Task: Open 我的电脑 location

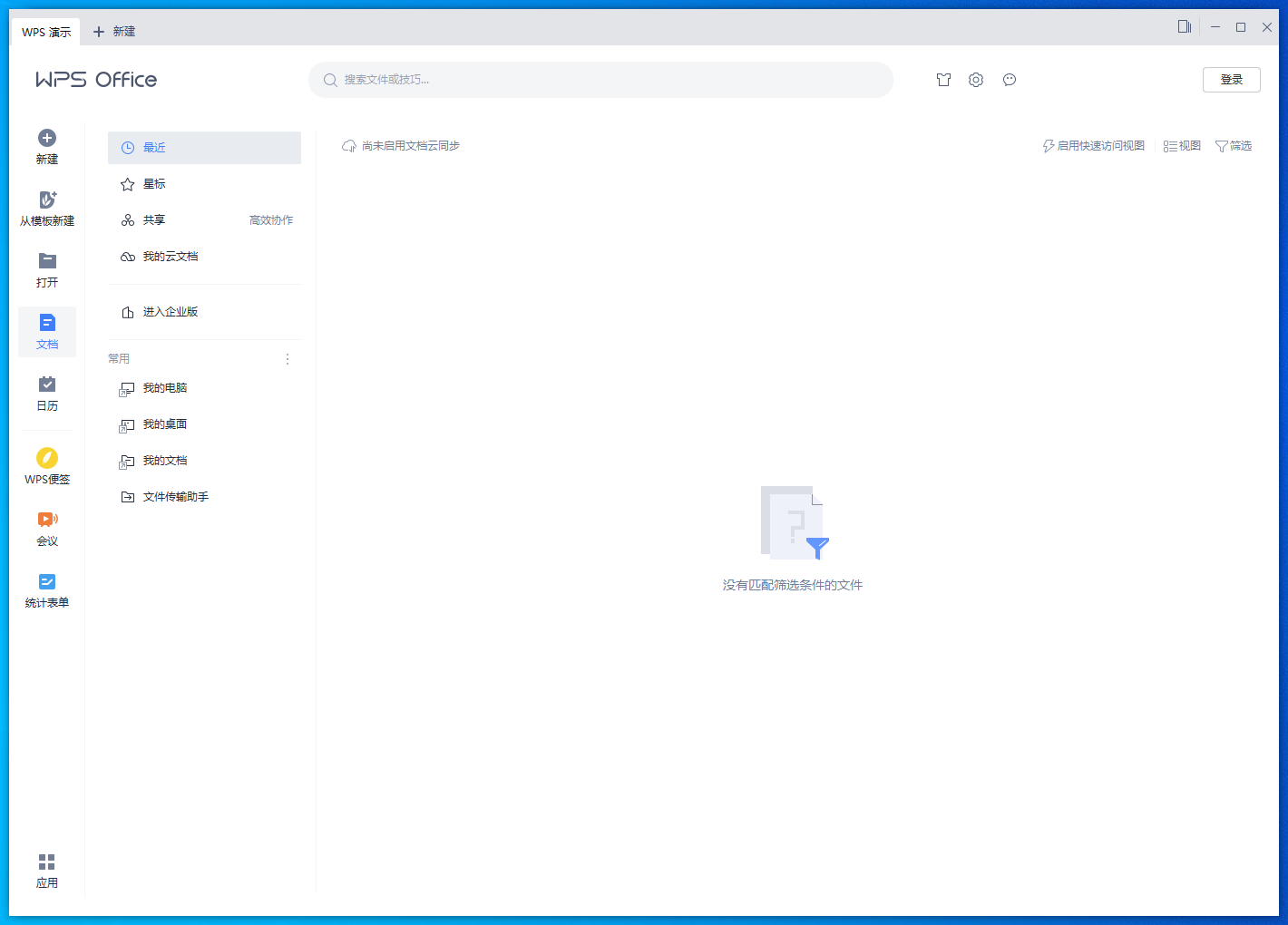Action: [204, 388]
